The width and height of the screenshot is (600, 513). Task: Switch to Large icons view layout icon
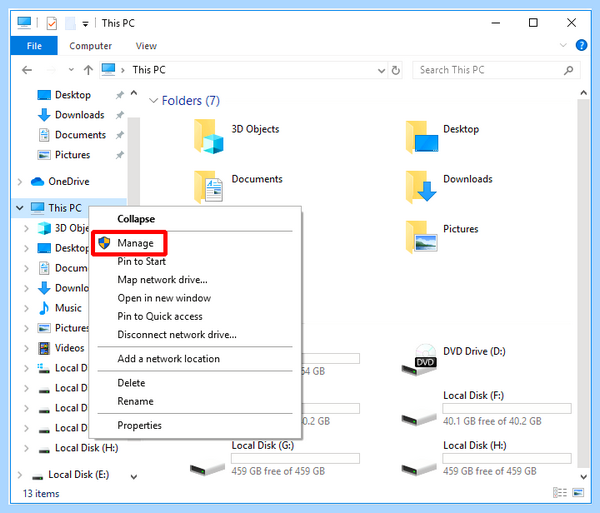click(578, 493)
